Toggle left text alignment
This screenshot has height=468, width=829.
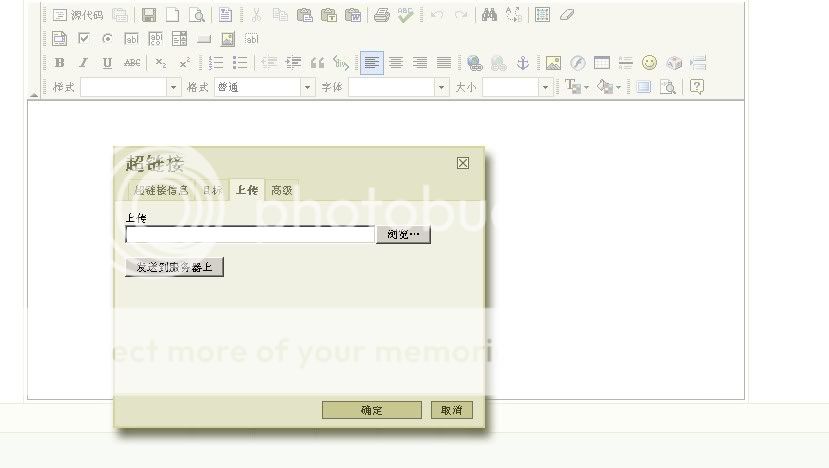click(x=371, y=63)
